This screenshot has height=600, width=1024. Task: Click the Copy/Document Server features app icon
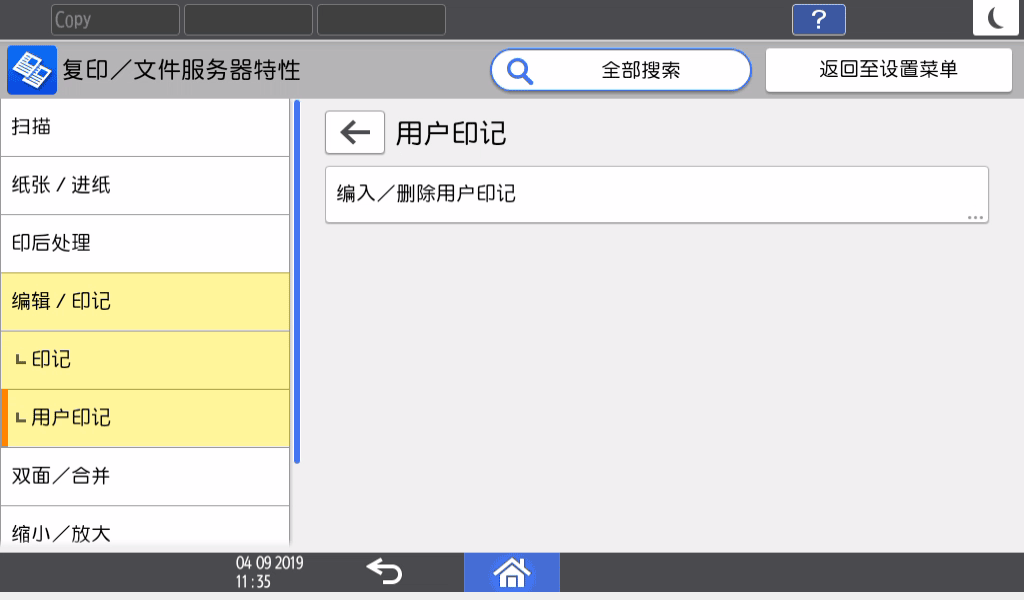(x=32, y=70)
